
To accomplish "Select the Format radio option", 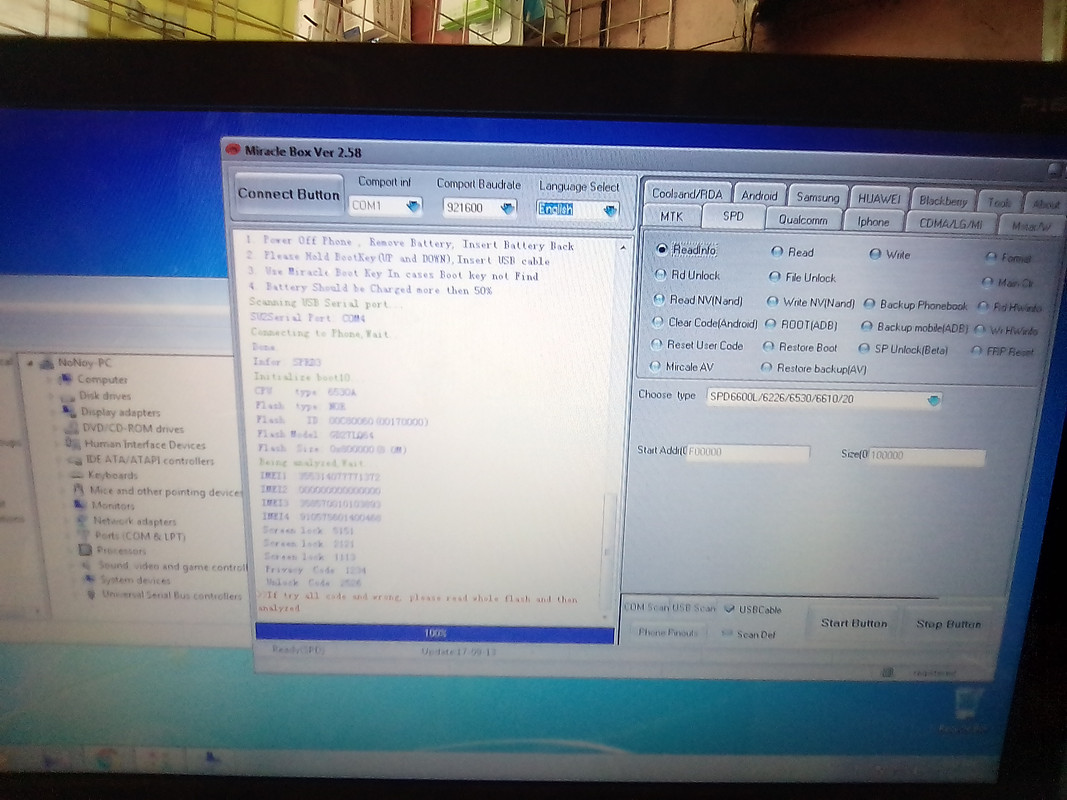I will point(1008,258).
